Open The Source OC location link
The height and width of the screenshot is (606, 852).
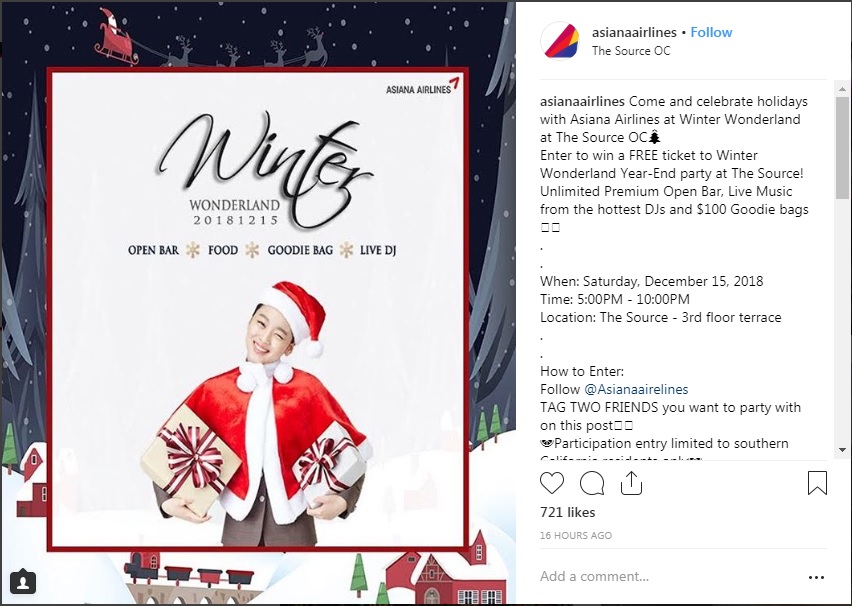[x=631, y=51]
